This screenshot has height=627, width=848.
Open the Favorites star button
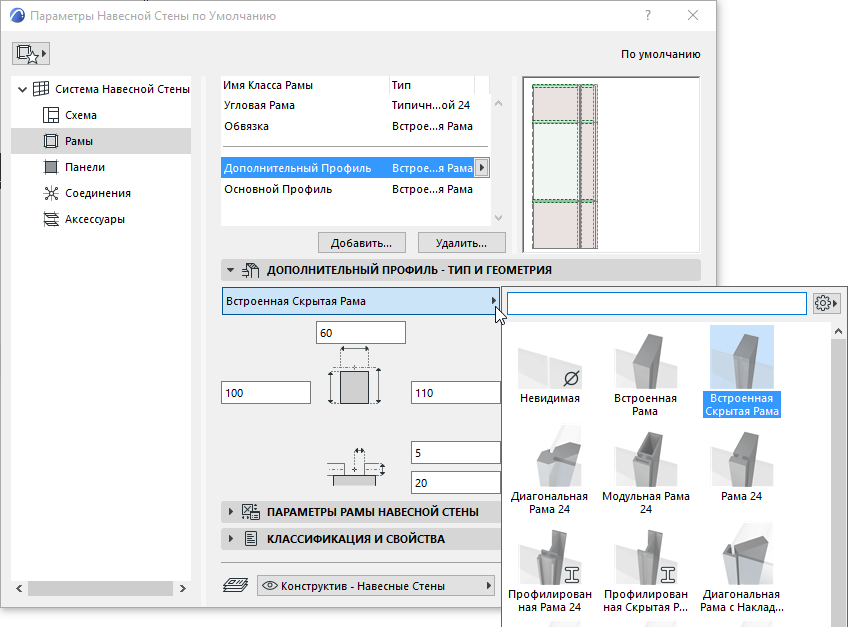click(31, 53)
